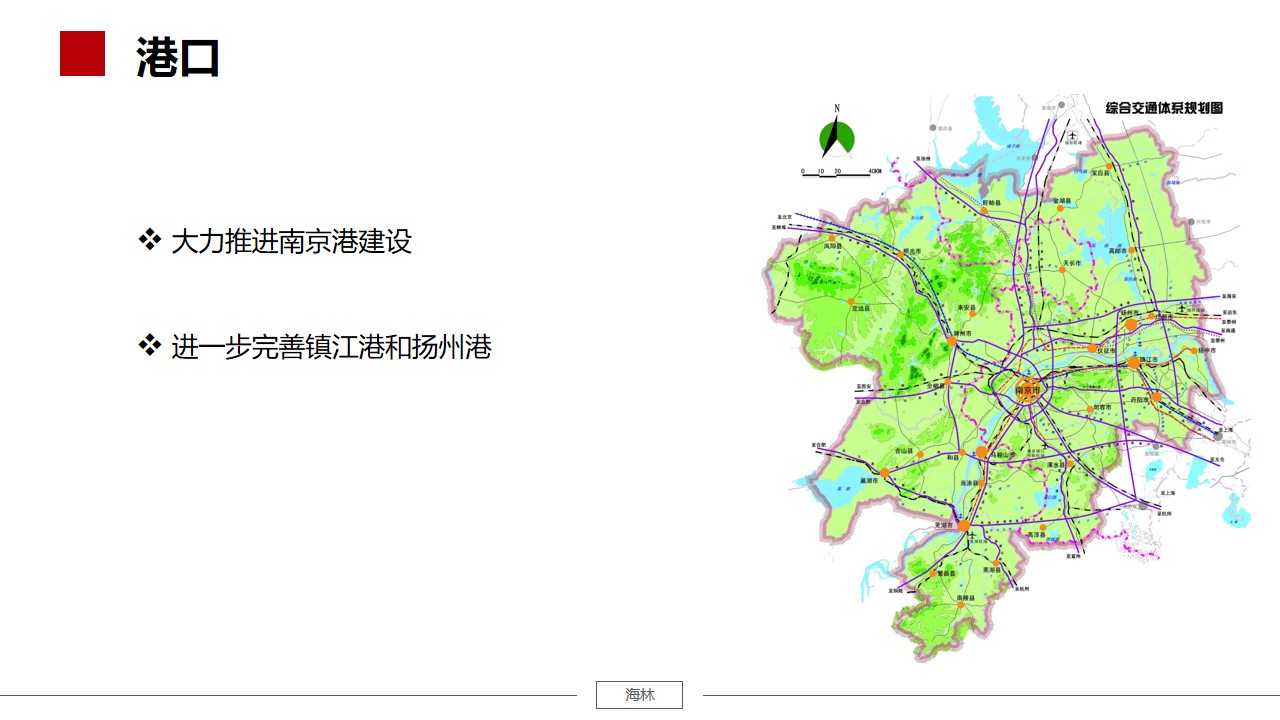Select the text 进一步完善镇江港和扬州港

(x=331, y=348)
